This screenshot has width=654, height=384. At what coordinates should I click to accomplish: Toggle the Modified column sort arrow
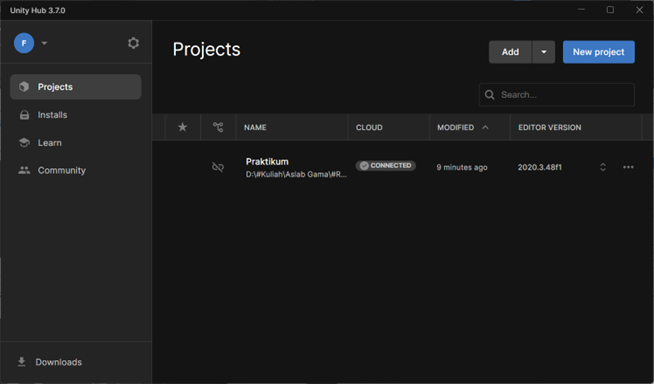pos(485,127)
